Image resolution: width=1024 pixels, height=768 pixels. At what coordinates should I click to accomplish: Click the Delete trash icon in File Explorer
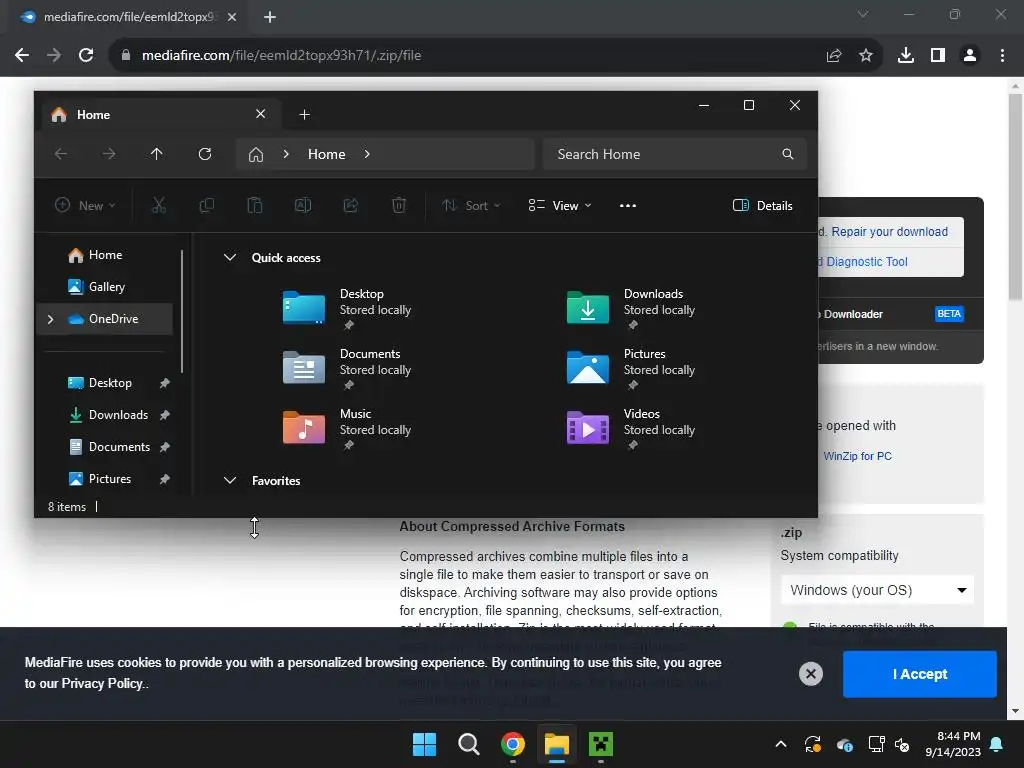pyautogui.click(x=399, y=206)
